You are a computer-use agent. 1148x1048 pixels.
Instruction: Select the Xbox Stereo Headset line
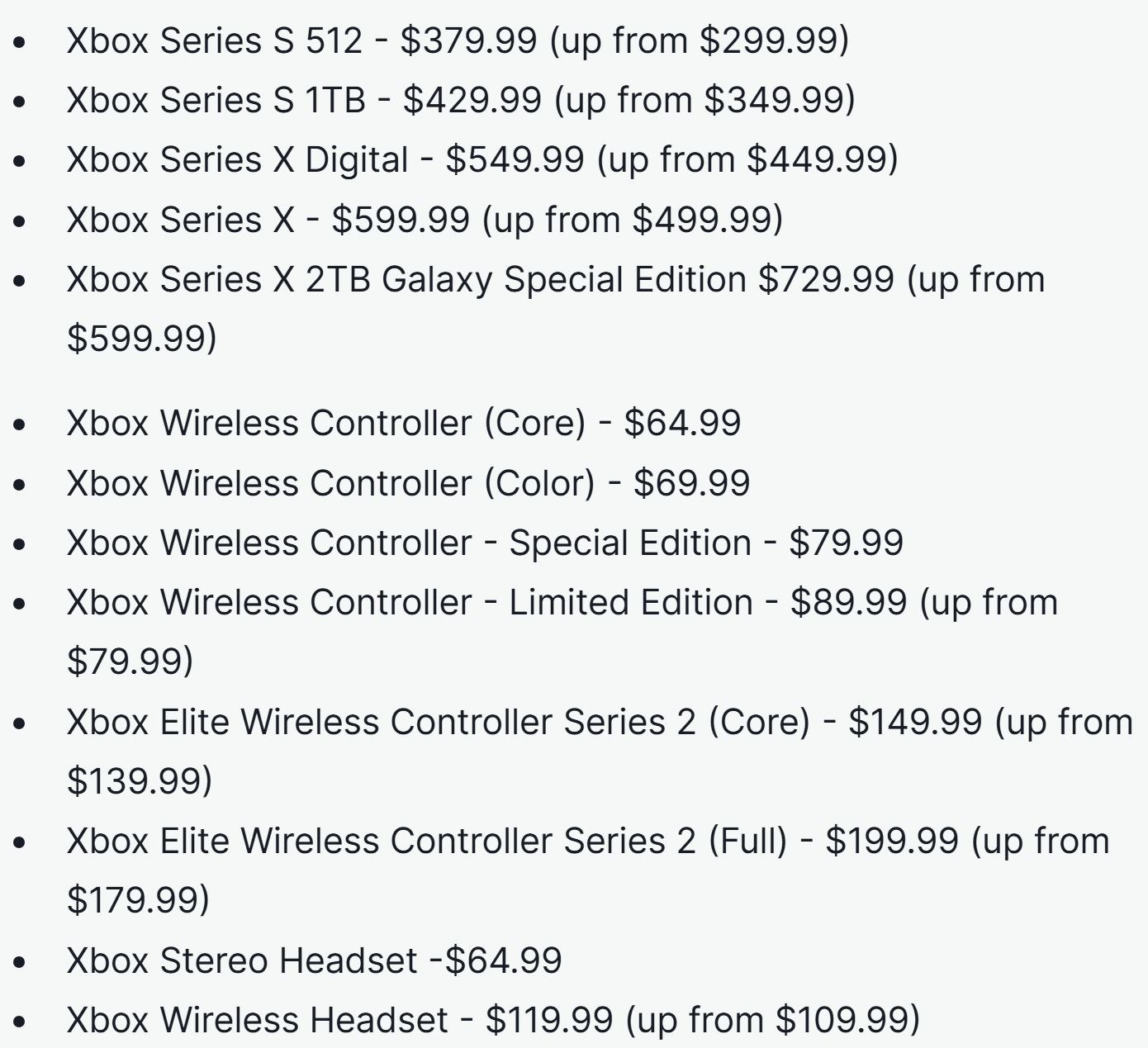[x=242, y=960]
